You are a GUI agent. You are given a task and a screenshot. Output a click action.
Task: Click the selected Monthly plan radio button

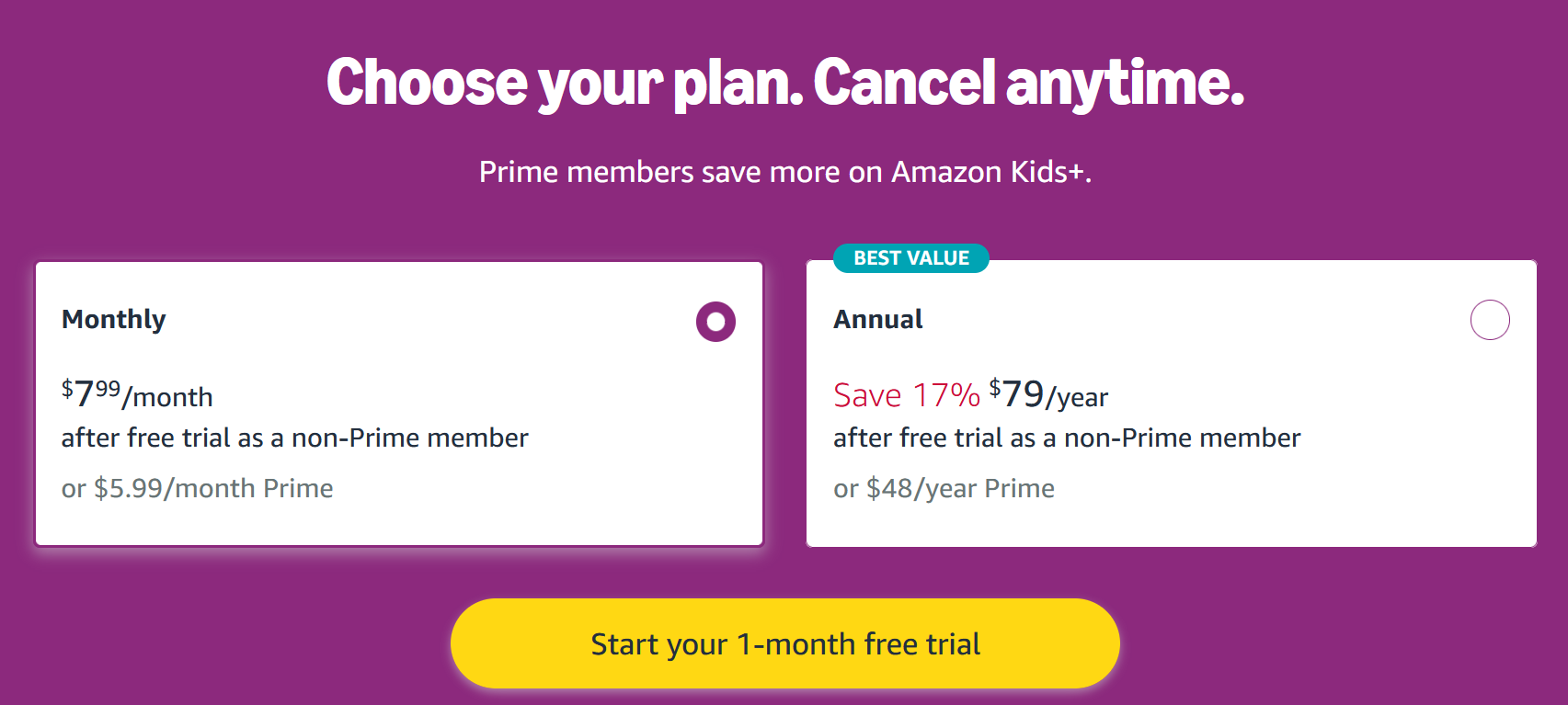pyautogui.click(x=716, y=321)
